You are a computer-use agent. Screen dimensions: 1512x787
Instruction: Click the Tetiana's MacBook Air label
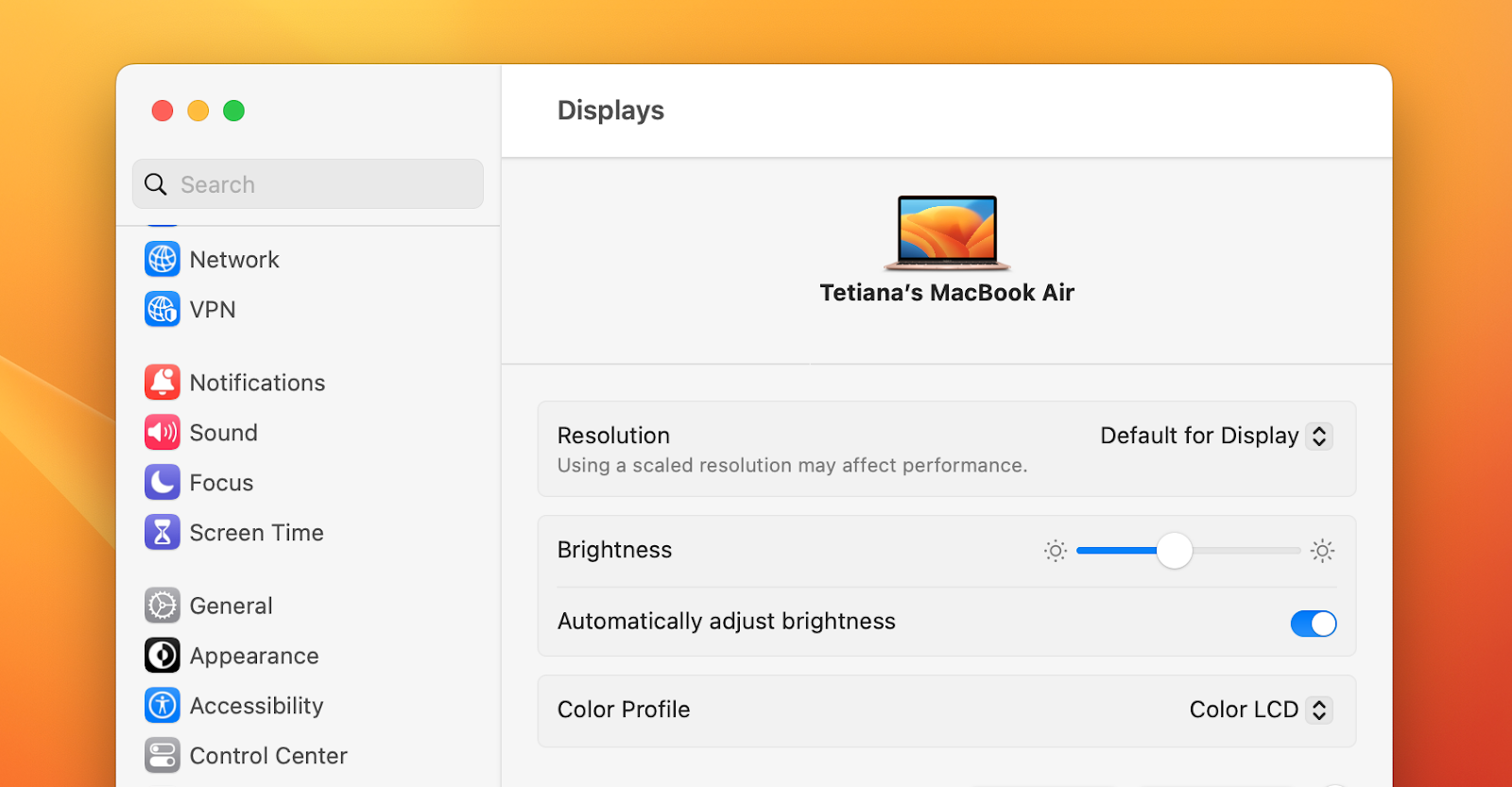[x=947, y=293]
